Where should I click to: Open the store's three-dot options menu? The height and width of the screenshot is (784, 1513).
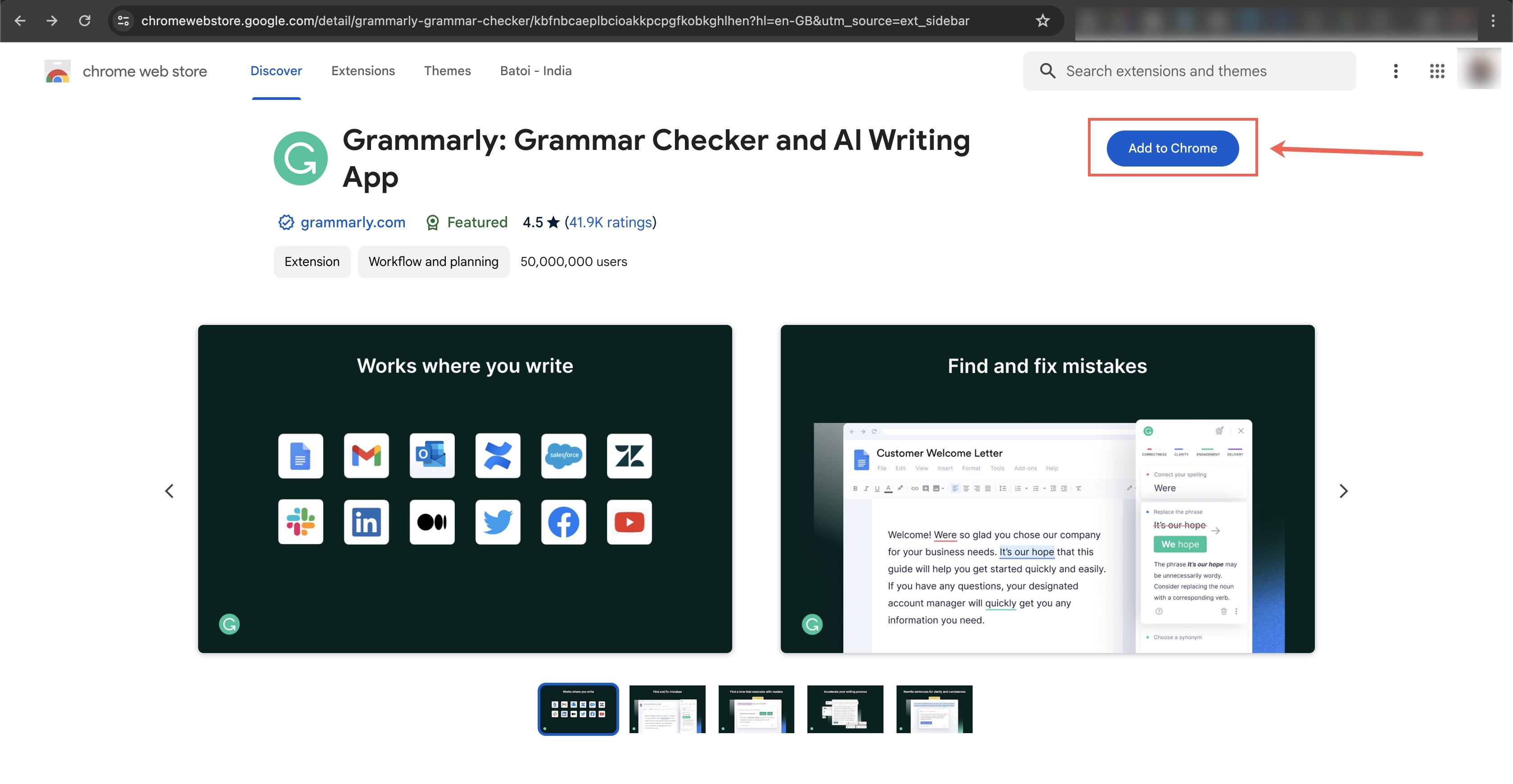(x=1395, y=71)
